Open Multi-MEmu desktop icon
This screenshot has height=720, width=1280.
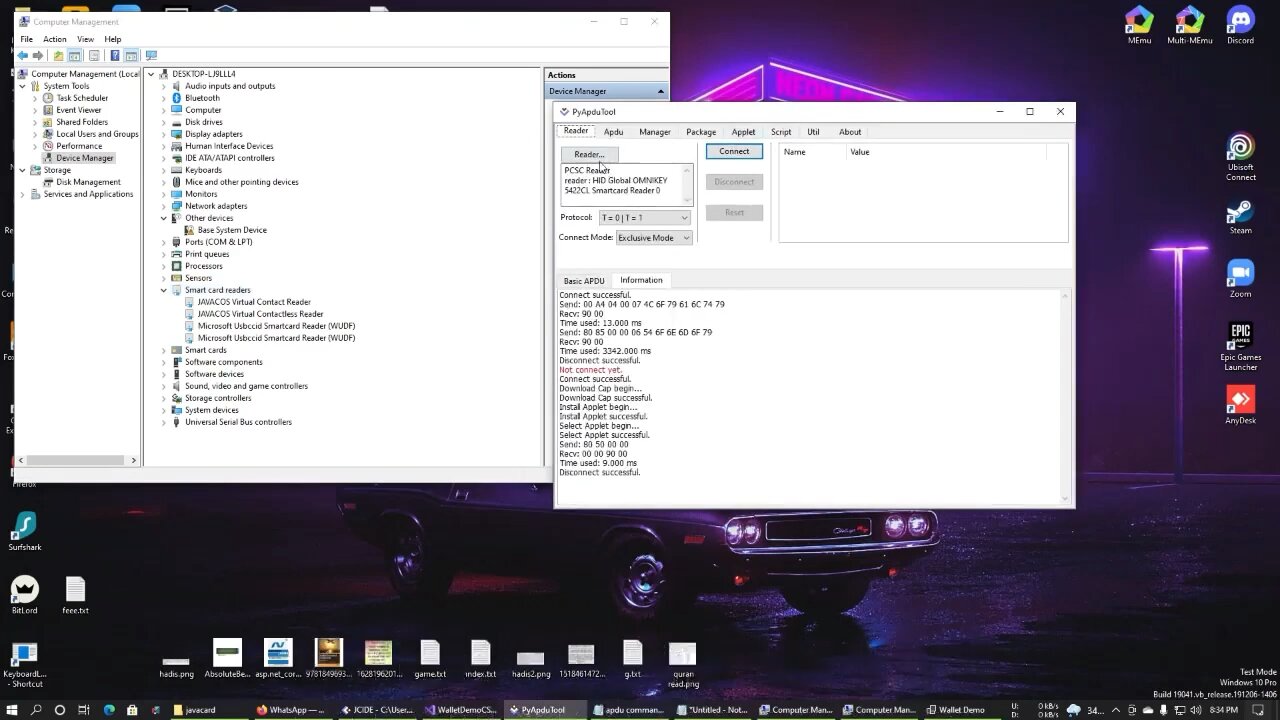pyautogui.click(x=1189, y=25)
